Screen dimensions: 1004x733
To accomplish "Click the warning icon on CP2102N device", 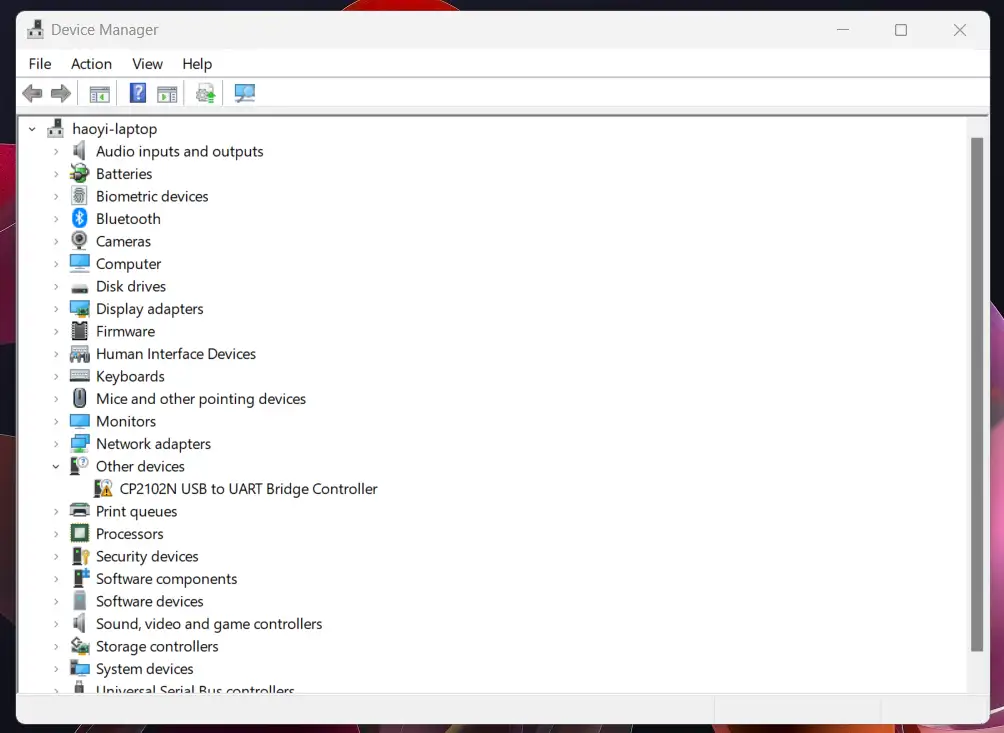I will point(105,488).
